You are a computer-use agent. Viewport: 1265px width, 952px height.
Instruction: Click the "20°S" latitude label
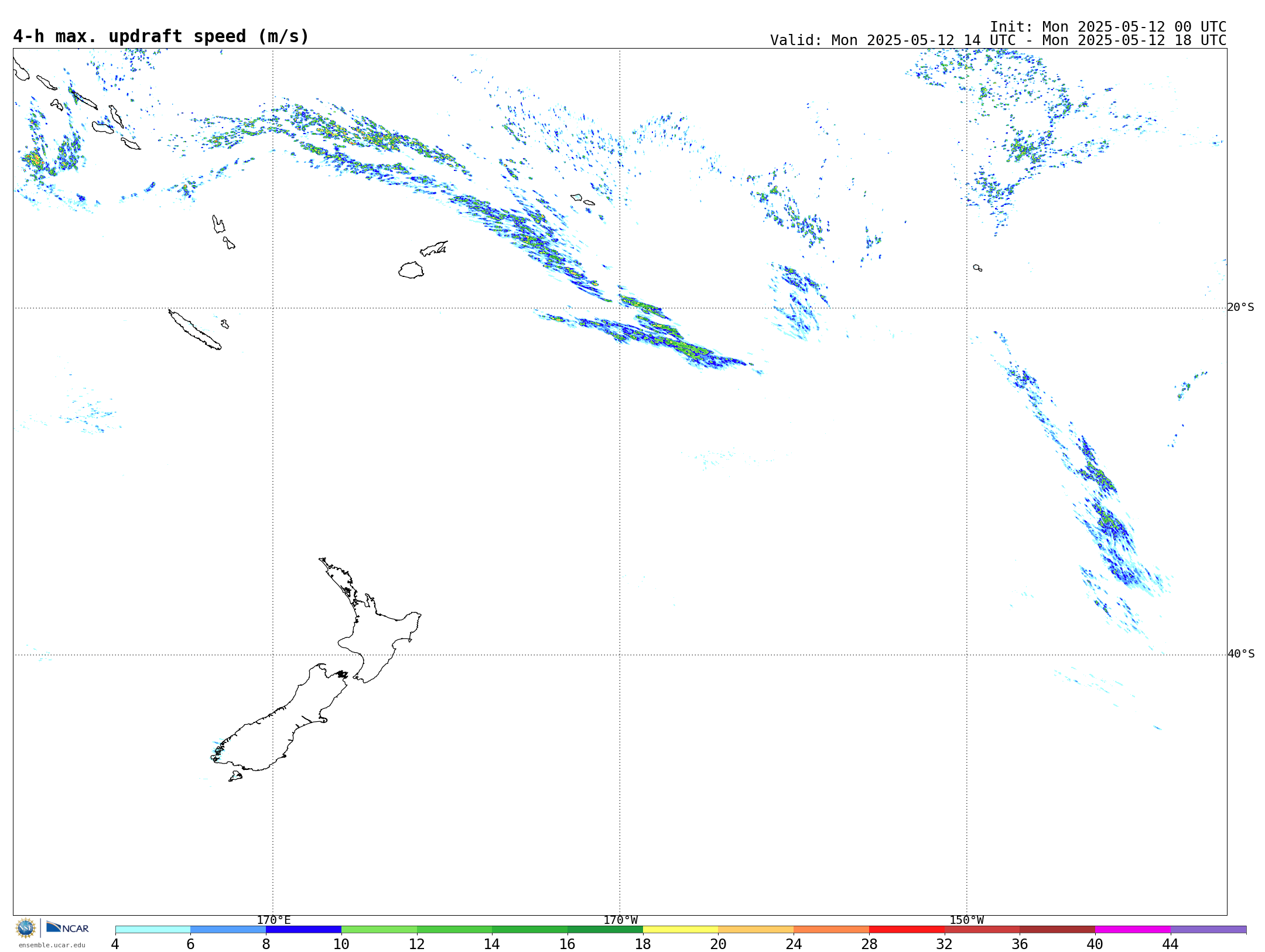tap(1241, 307)
